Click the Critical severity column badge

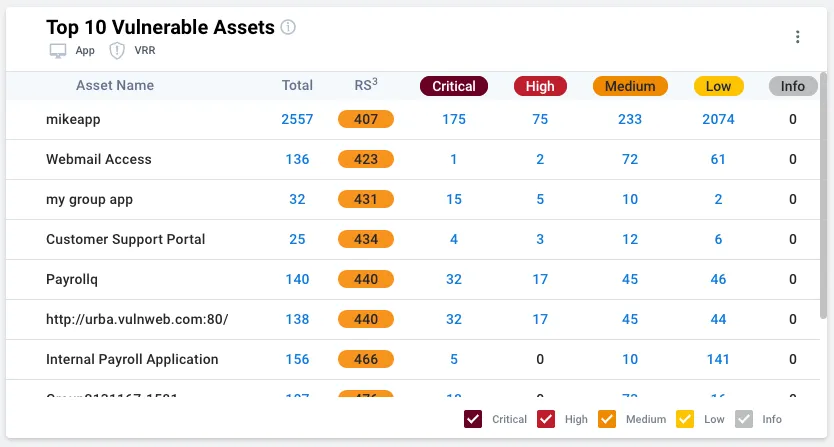click(454, 86)
